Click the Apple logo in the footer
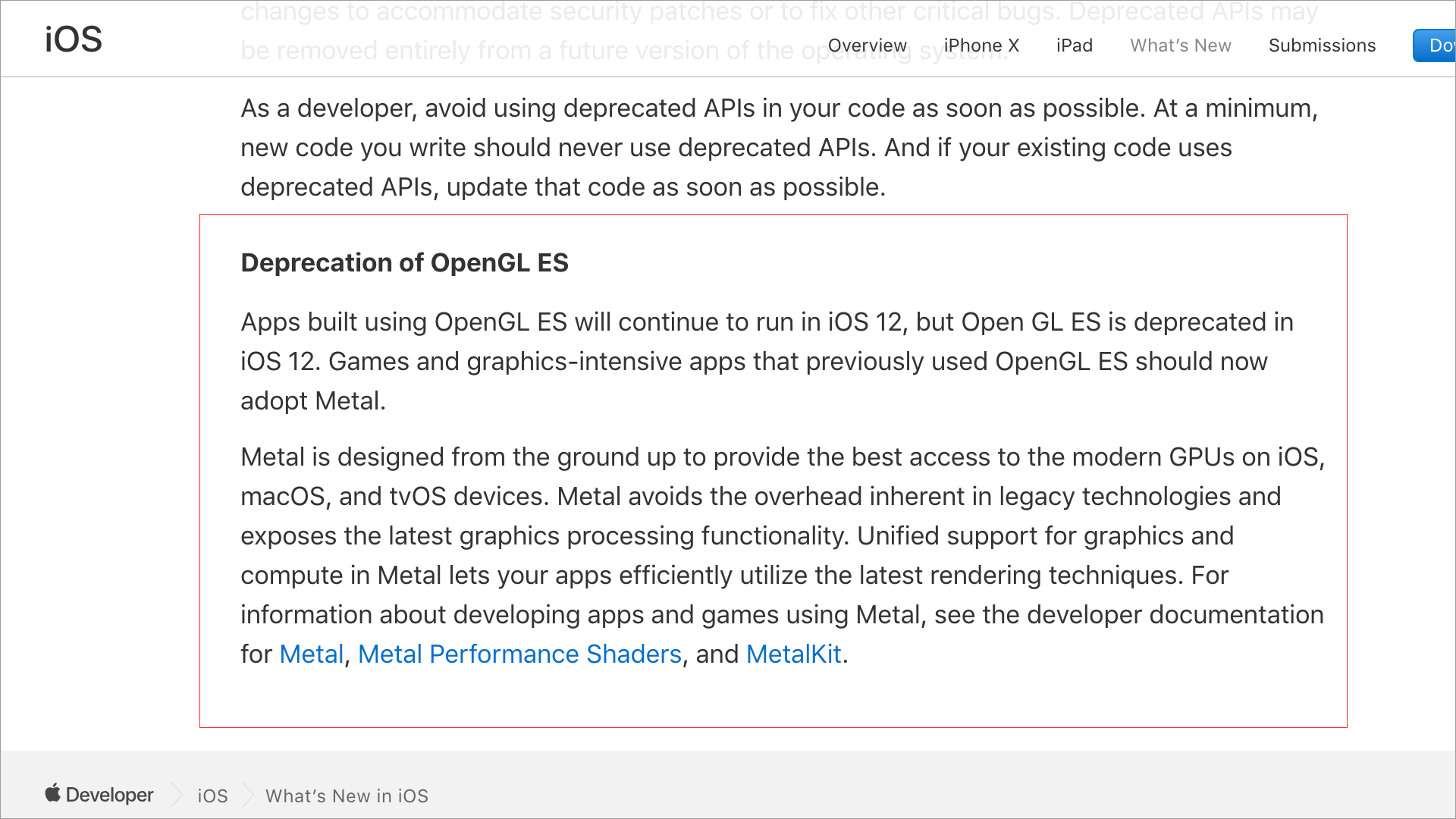This screenshot has width=1456, height=819. point(52,793)
